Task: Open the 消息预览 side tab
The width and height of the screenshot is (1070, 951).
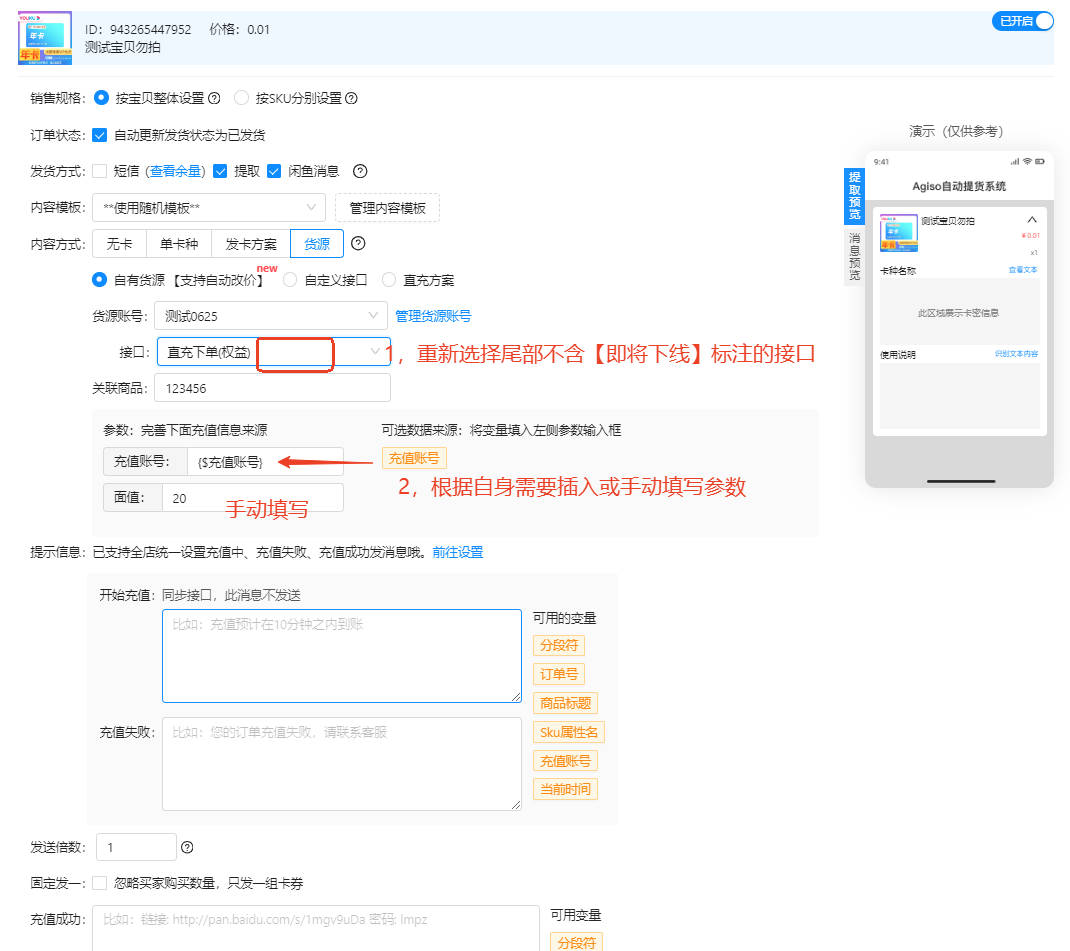Action: [854, 256]
